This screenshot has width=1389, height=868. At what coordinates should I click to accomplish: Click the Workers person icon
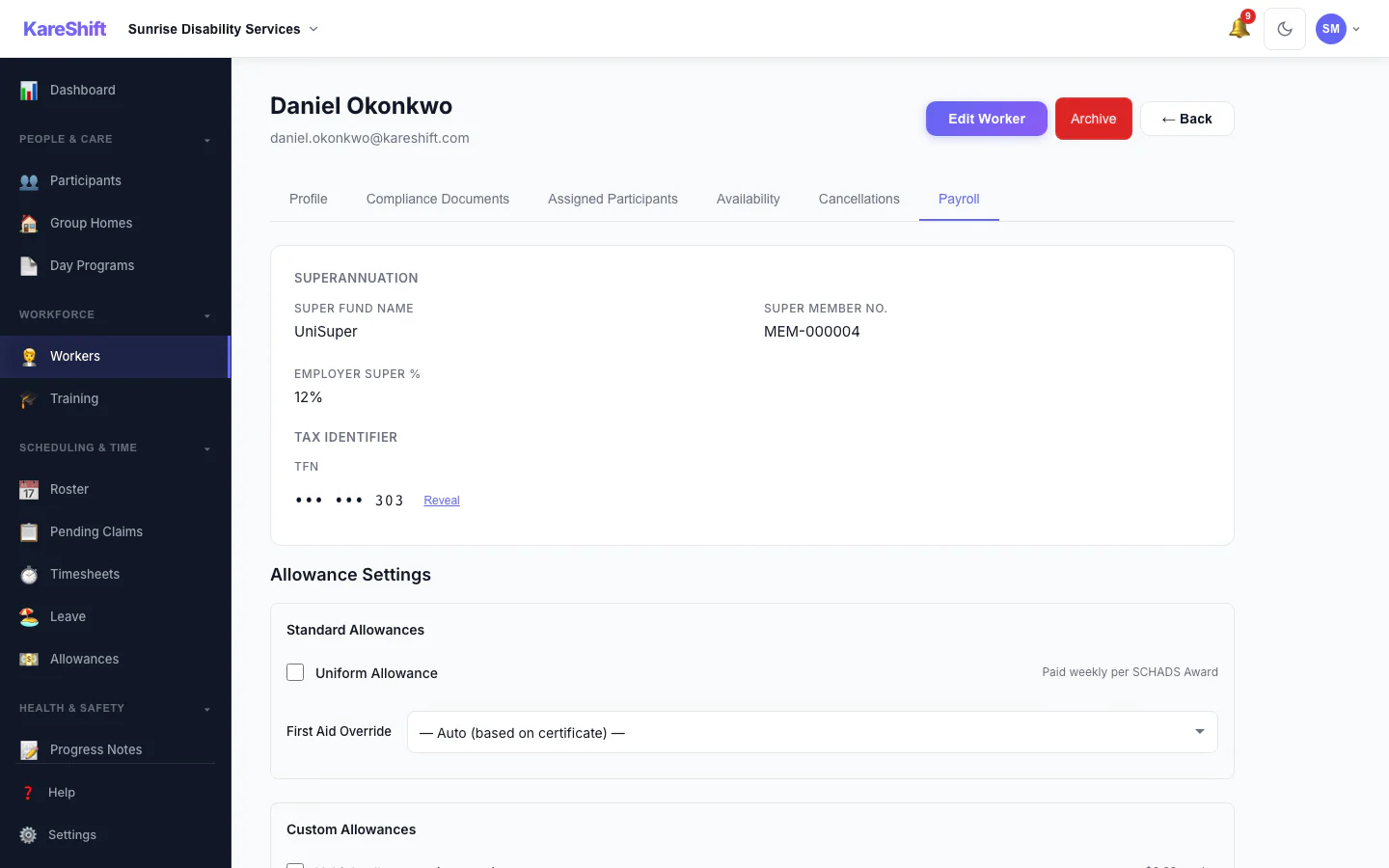pos(29,357)
